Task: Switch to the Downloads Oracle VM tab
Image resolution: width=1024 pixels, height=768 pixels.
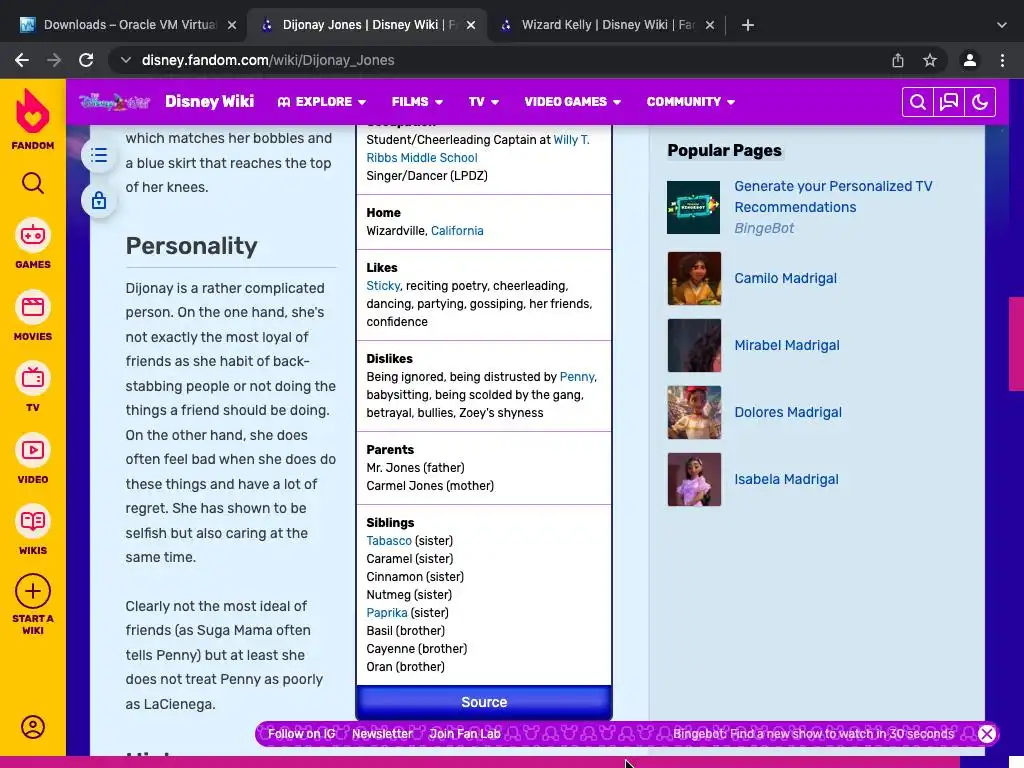Action: pyautogui.click(x=128, y=25)
